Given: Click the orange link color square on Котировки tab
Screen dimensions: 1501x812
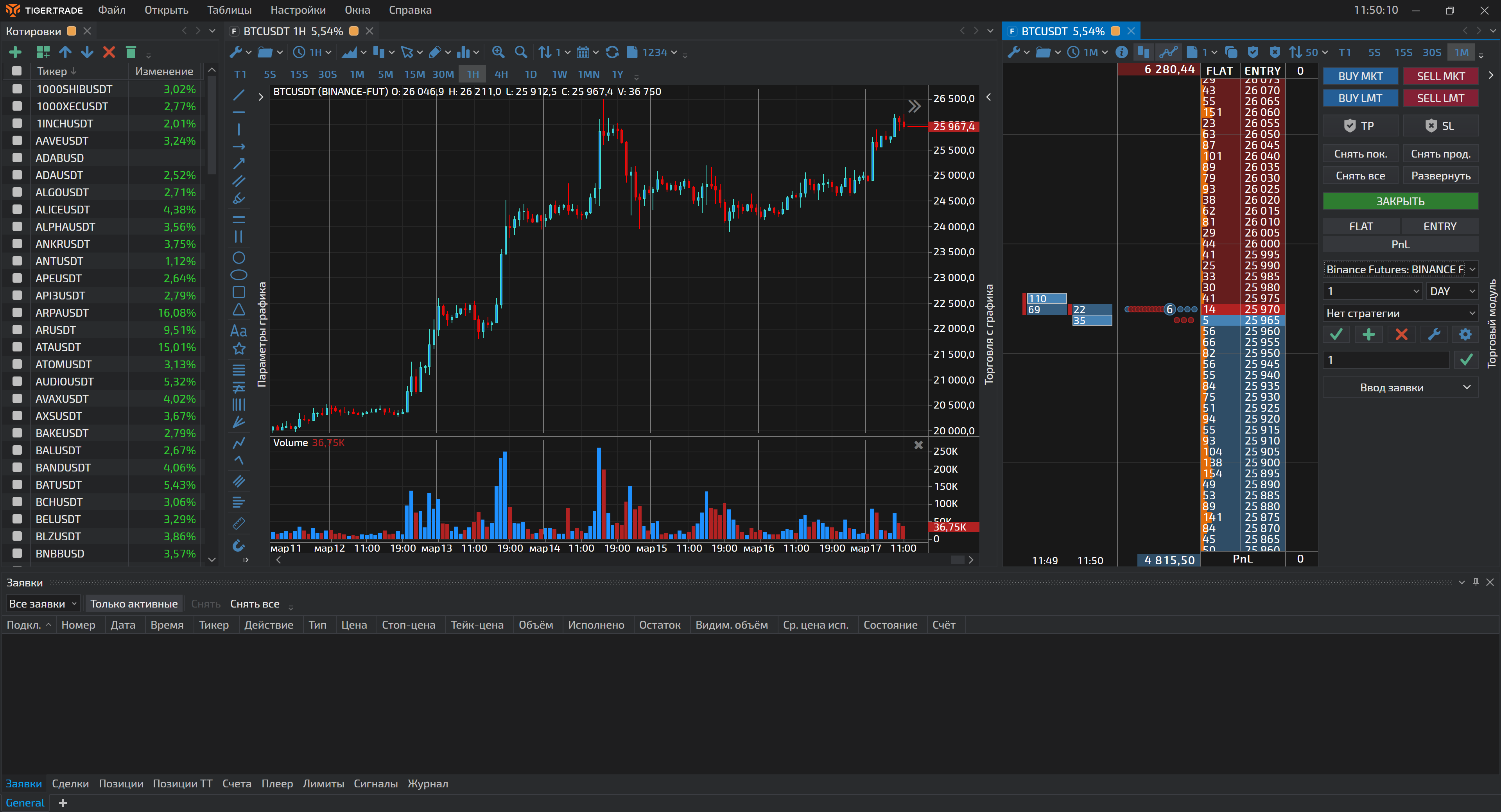Looking at the screenshot, I should [72, 31].
